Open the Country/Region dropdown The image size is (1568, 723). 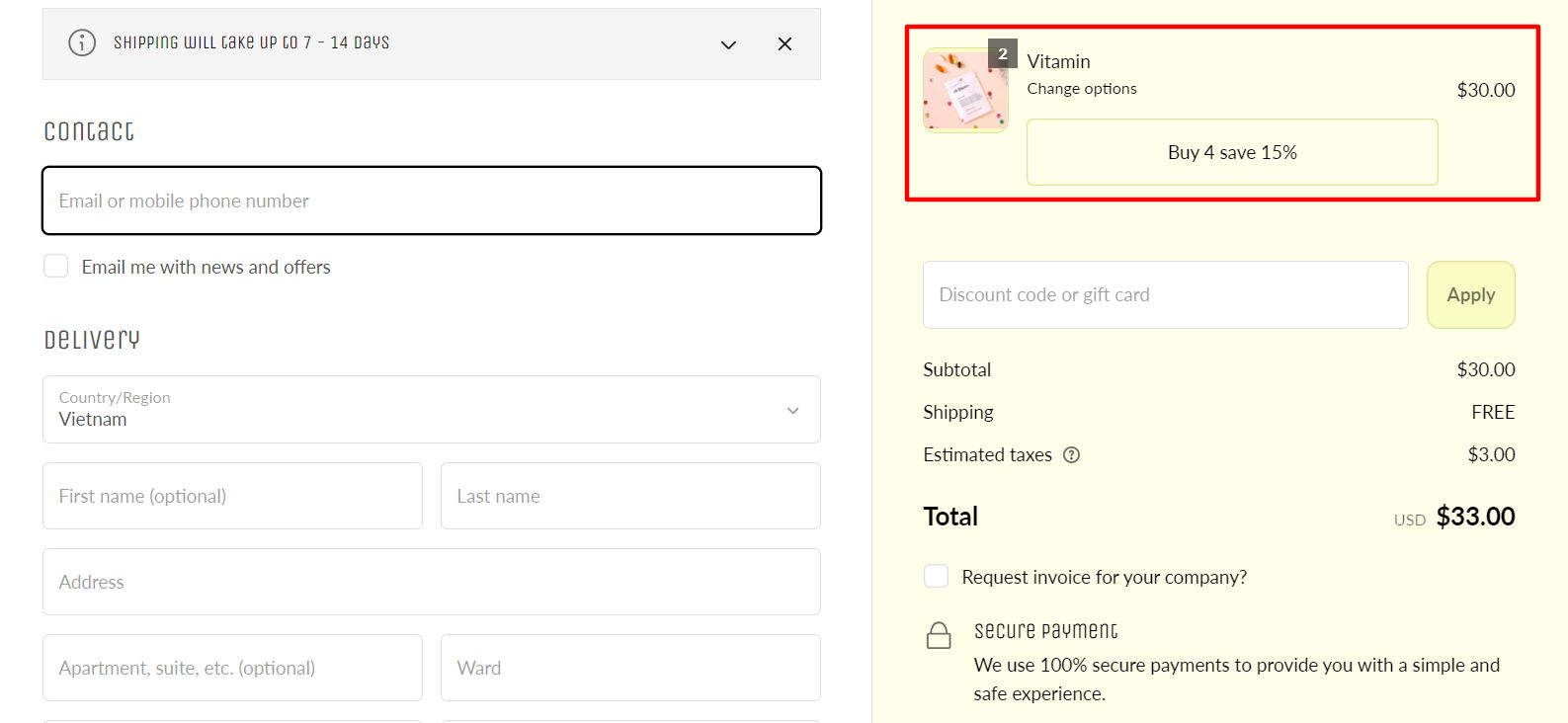[x=432, y=409]
